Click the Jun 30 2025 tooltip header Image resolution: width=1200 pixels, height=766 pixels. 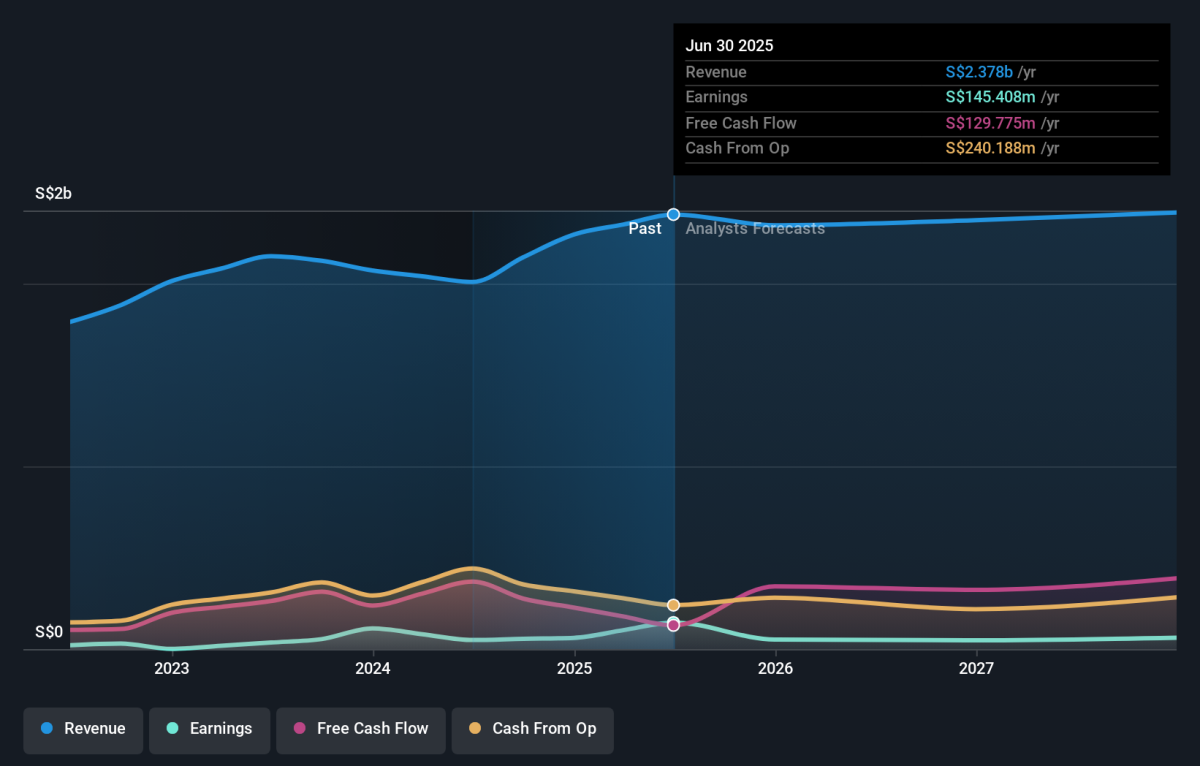coord(729,46)
